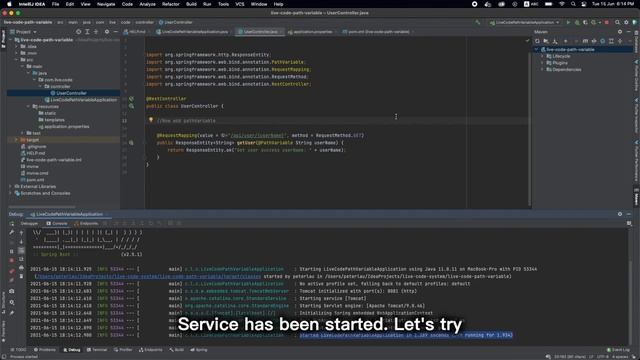Open Project panel options gear
Viewport: 640px width, 360px height.
click(x=107, y=32)
